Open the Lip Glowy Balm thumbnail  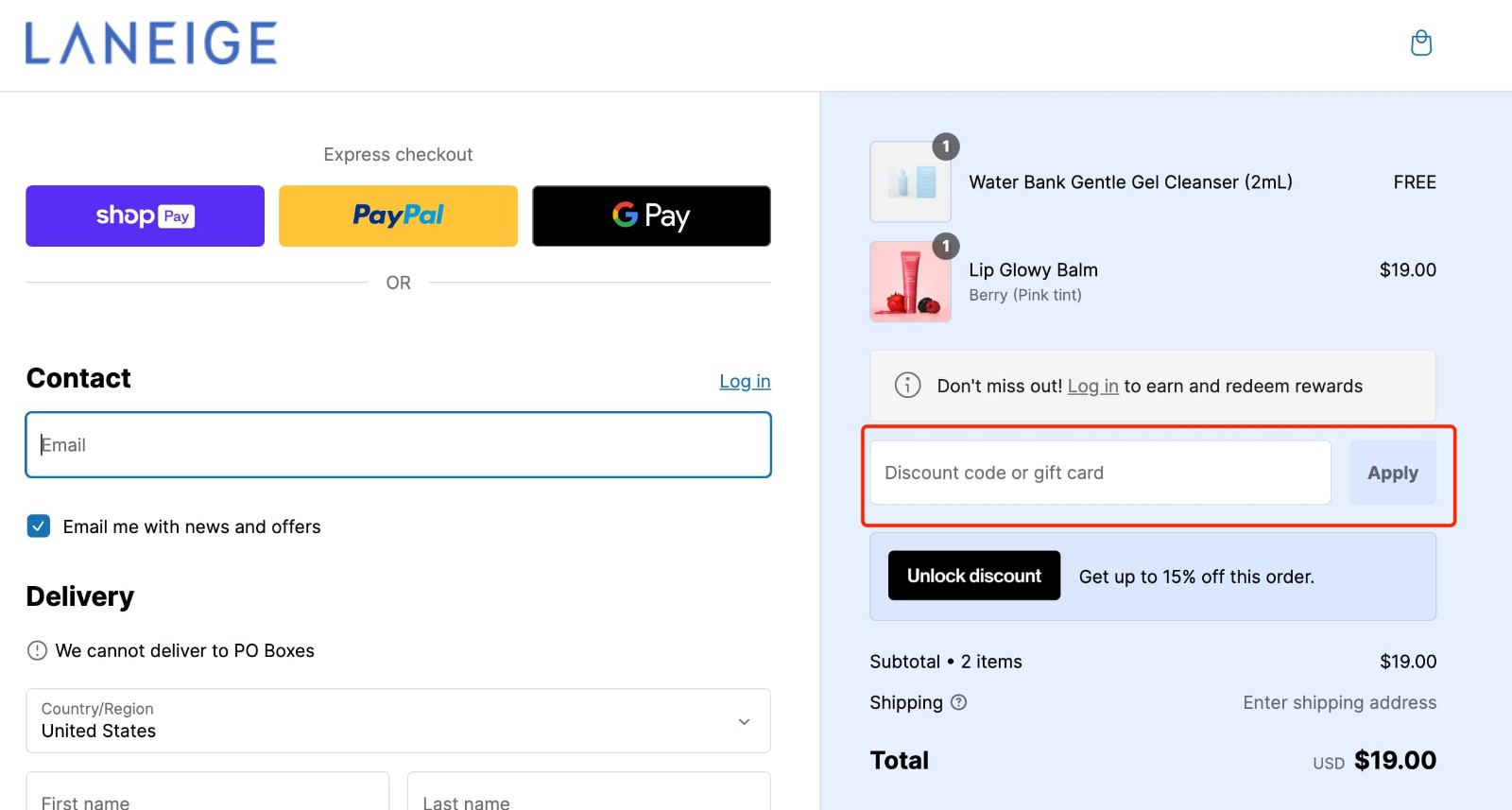[909, 281]
